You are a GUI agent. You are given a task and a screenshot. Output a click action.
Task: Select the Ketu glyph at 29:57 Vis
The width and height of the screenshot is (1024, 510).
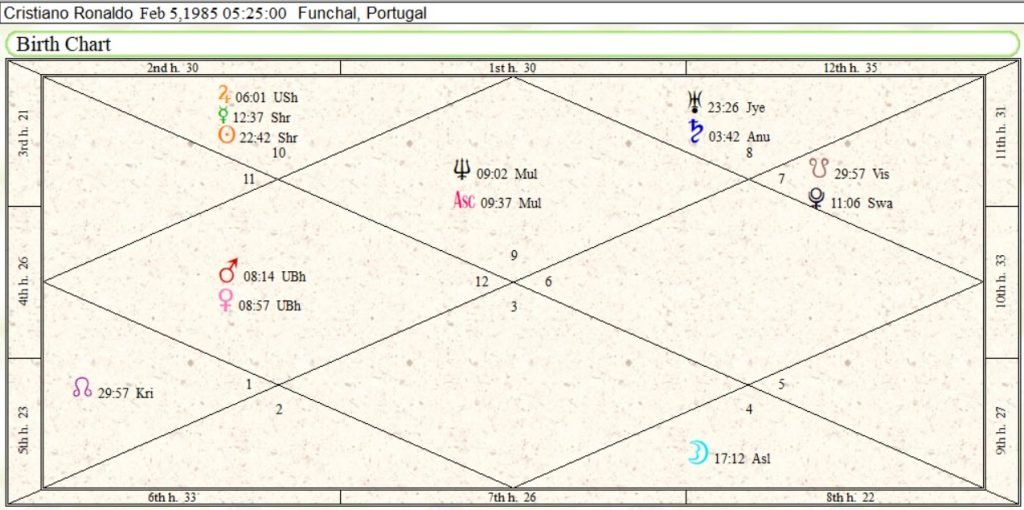819,170
